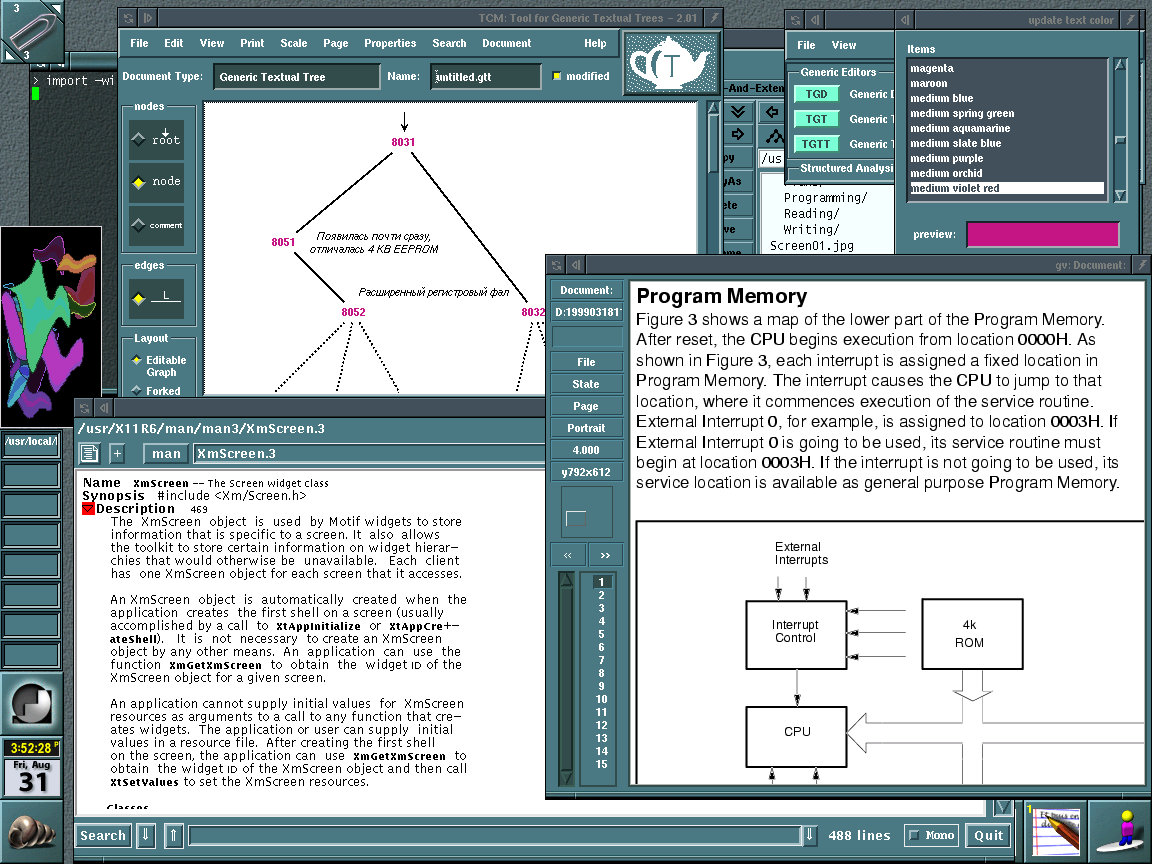Screen dimensions: 1152x864
Task: Select the root node type in TCM
Action: click(156, 139)
